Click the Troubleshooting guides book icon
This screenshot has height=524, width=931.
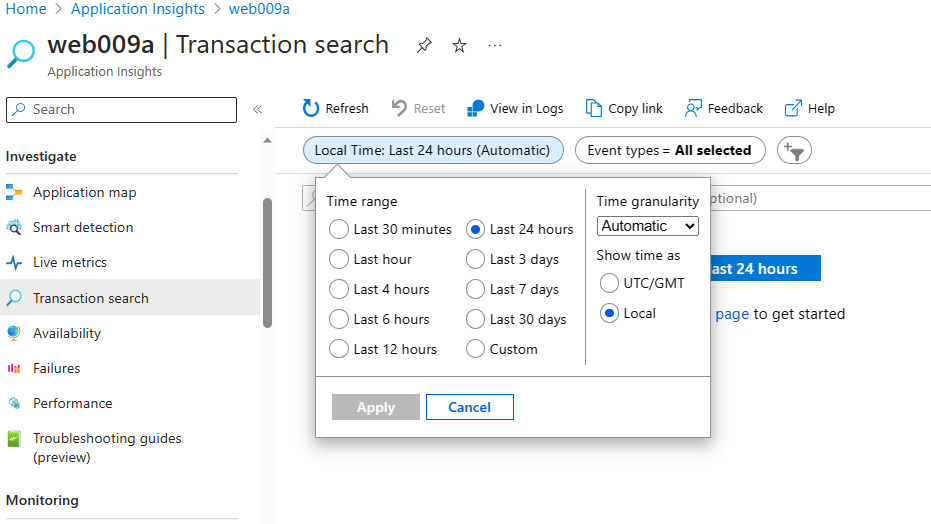[14, 439]
